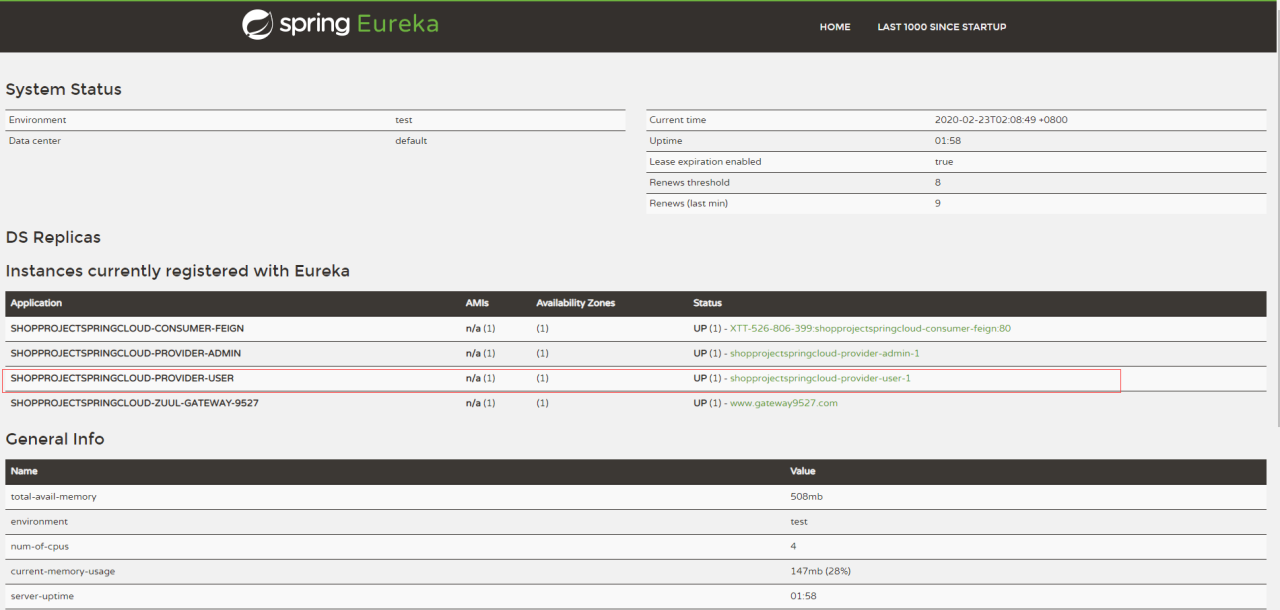Click the Current time value
1280x610 pixels.
[1000, 120]
